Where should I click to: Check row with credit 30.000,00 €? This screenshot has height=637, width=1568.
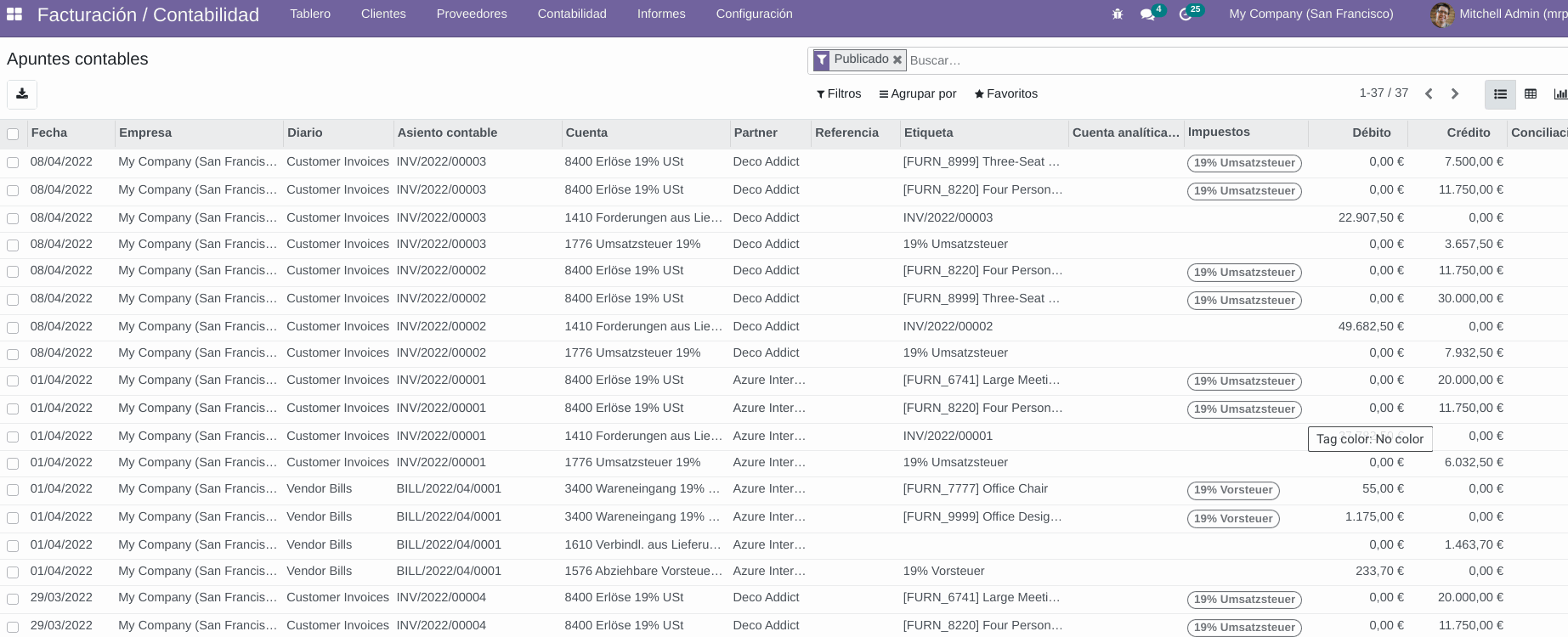click(x=13, y=299)
